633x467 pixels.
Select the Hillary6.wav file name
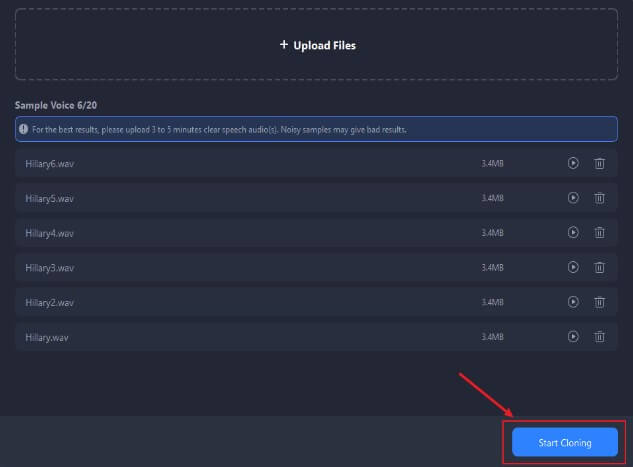50,164
